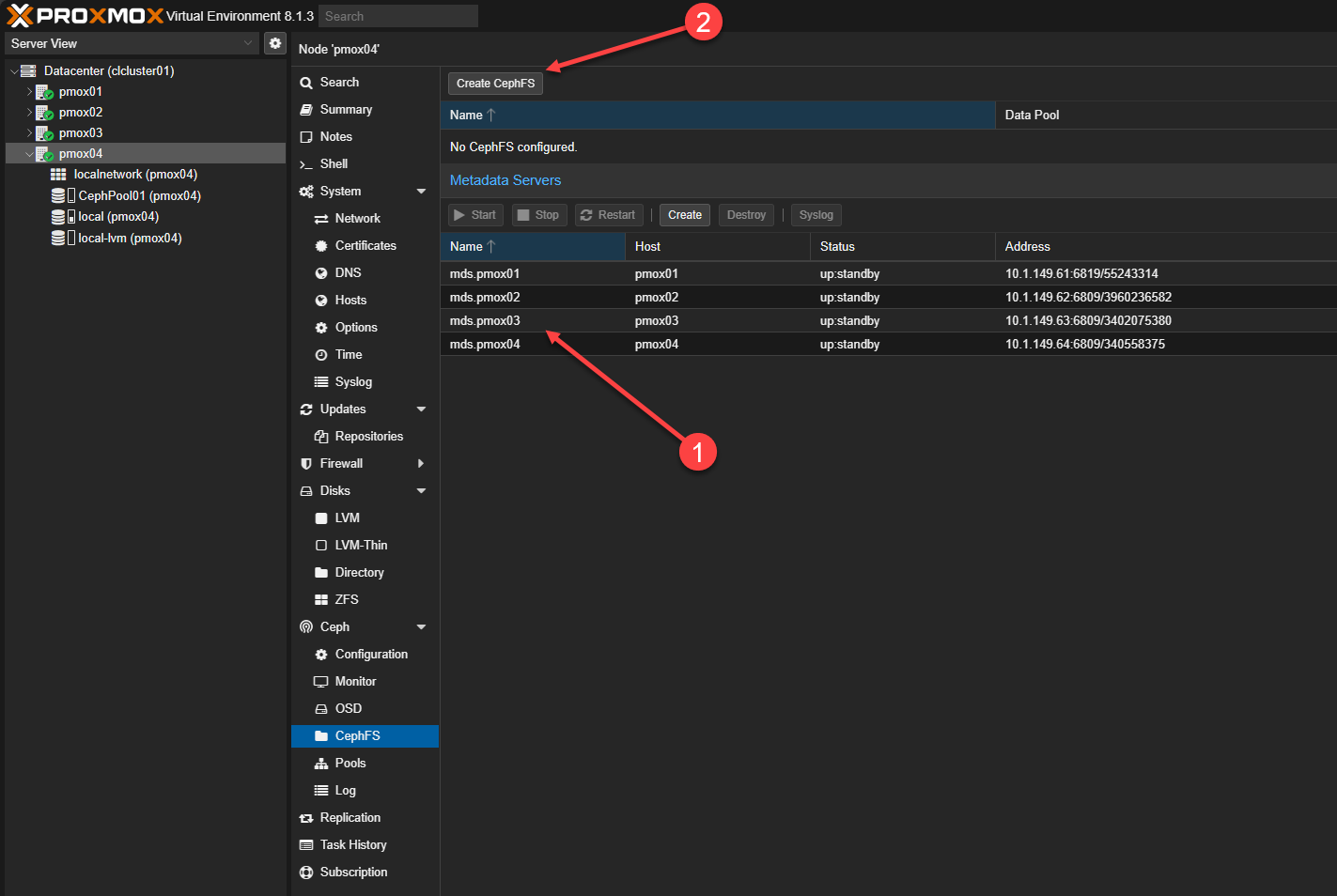Click the pmox02 node icon
This screenshot has width=1337, height=896.
[44, 113]
